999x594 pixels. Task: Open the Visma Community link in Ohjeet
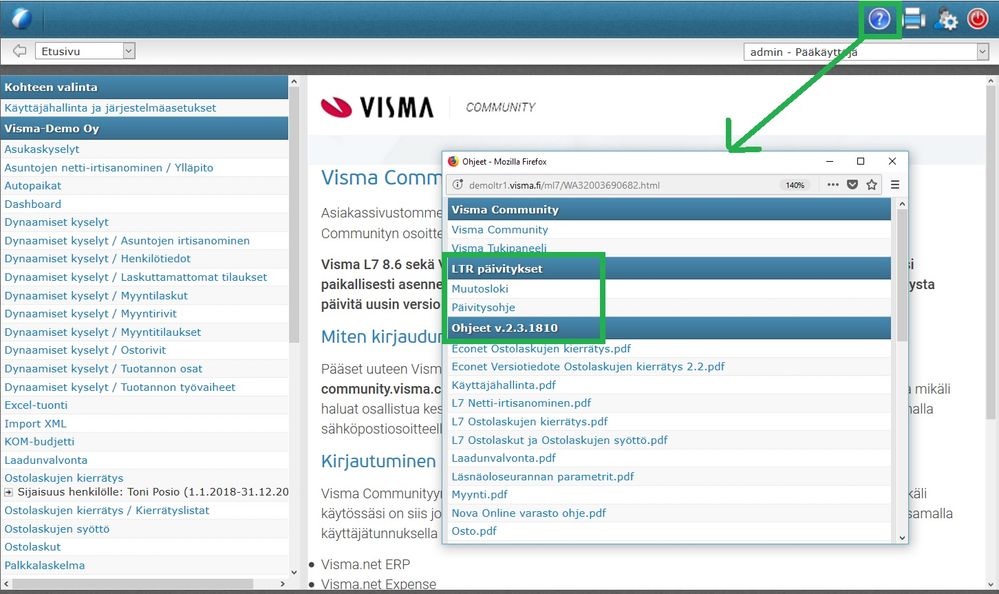(500, 229)
